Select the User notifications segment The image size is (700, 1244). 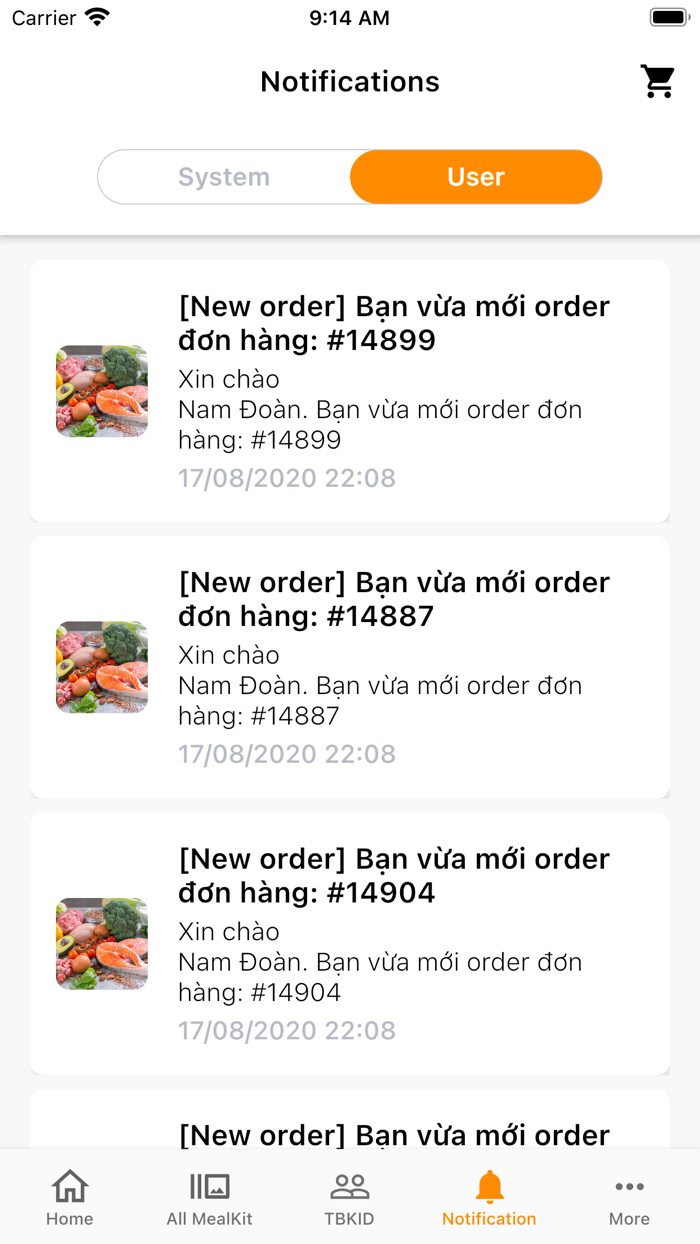click(476, 177)
